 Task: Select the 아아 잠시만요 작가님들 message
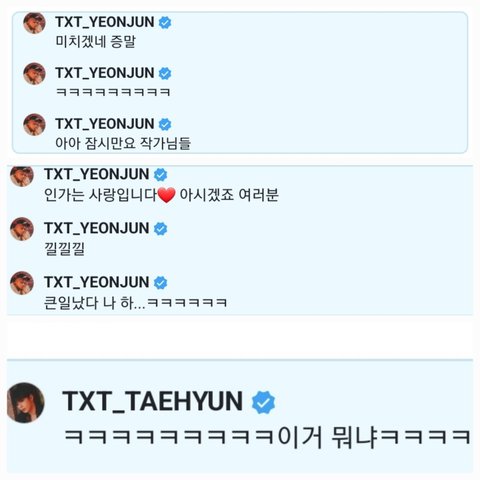pos(123,143)
